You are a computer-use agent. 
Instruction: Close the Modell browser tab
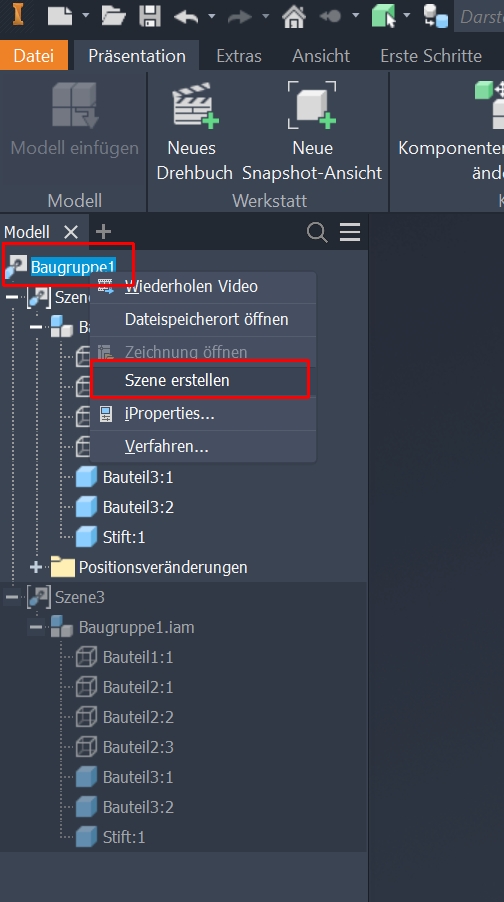point(71,232)
